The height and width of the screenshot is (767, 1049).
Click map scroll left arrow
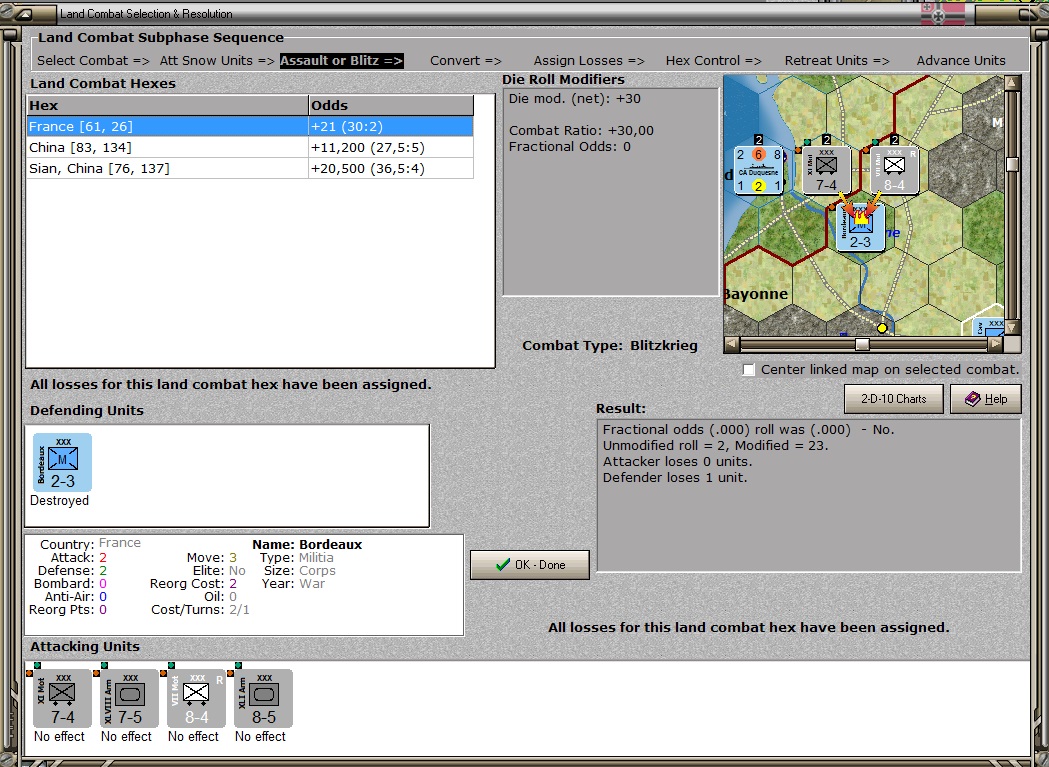point(732,344)
